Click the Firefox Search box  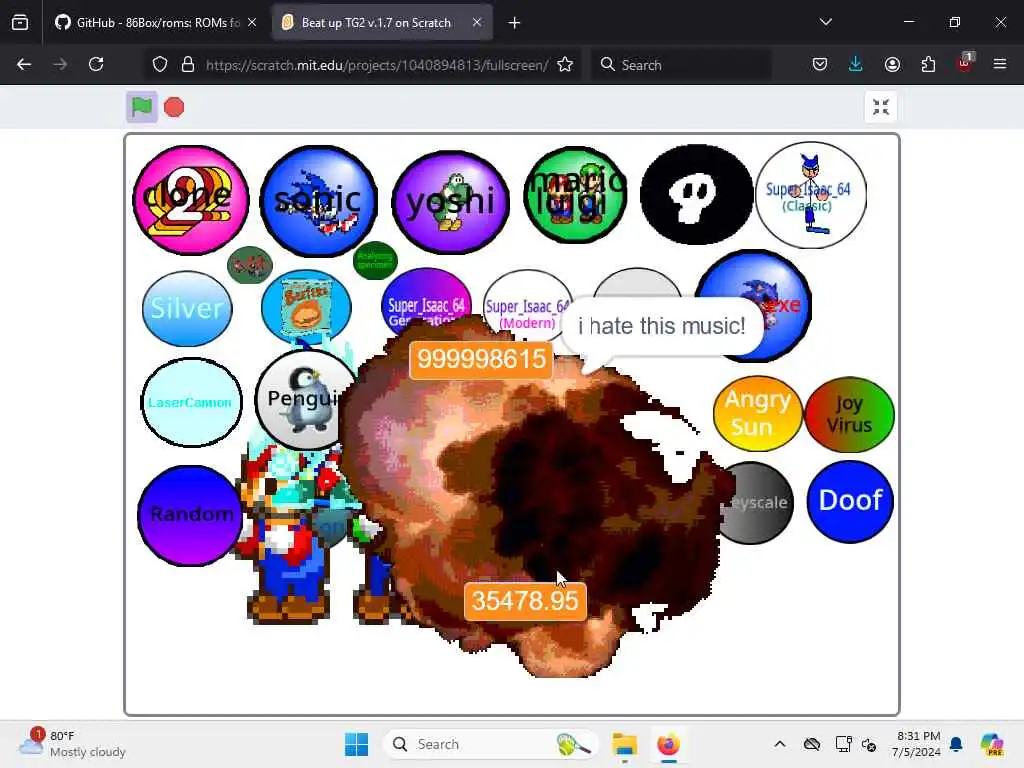pos(680,65)
